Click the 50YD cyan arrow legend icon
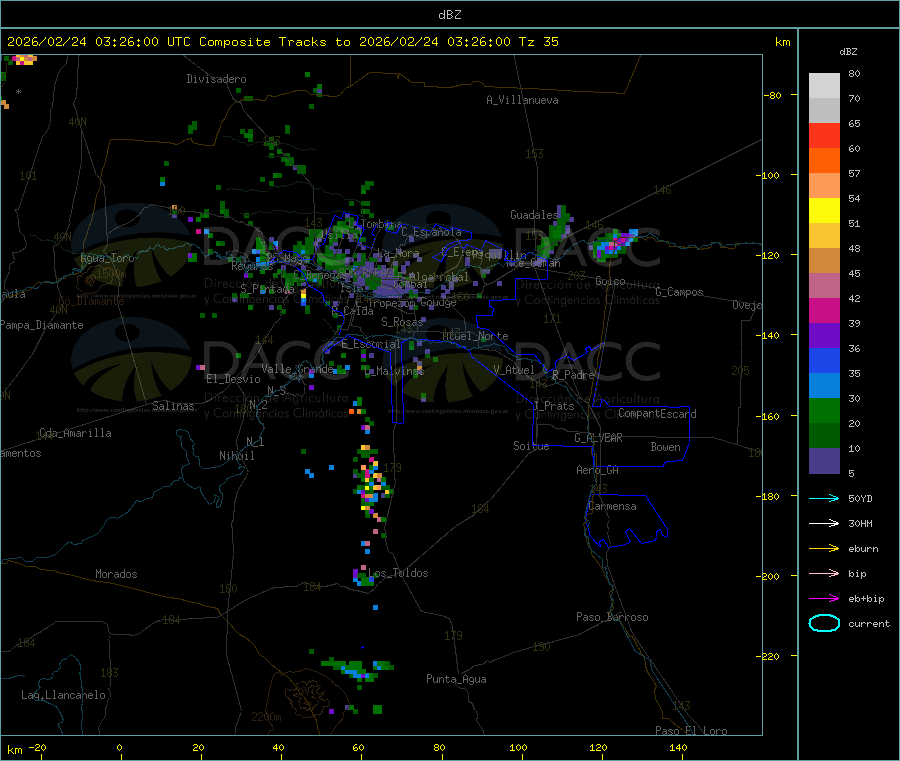This screenshot has width=900, height=761. coord(824,498)
